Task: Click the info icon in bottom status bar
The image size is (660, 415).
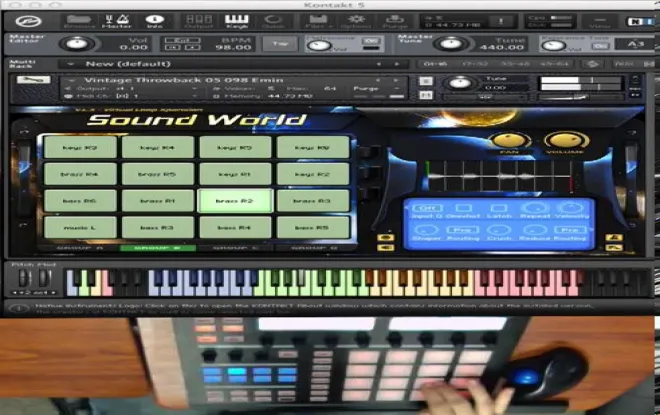Action: (18, 309)
